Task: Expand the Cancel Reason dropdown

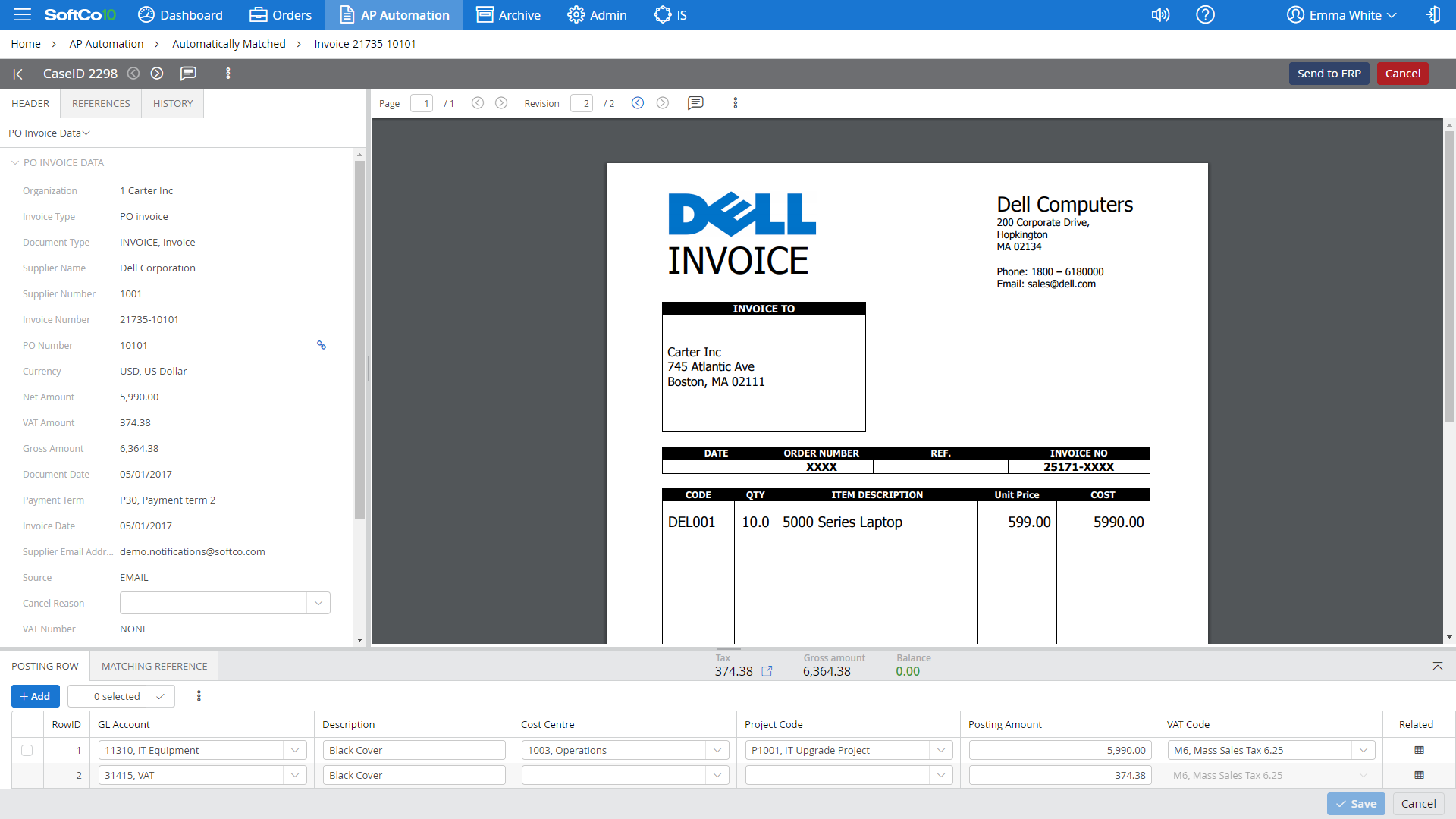Action: pyautogui.click(x=318, y=603)
